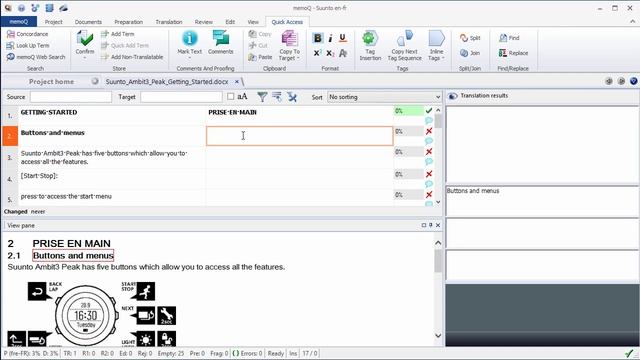Apply superscript formatting

point(317,53)
